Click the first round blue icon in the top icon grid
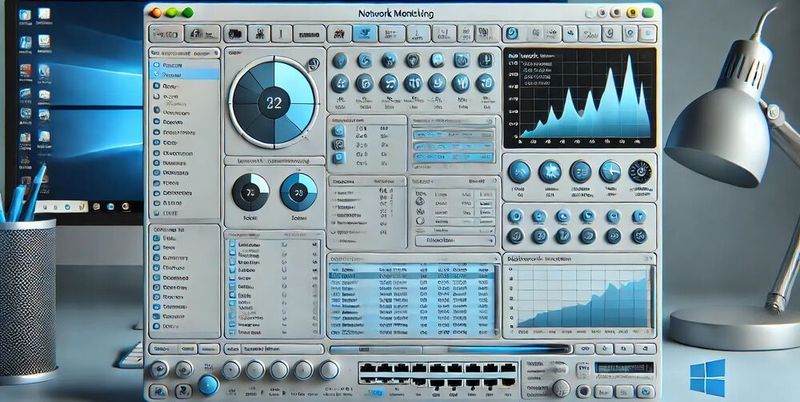Viewport: 800px width, 402px height. (x=339, y=61)
